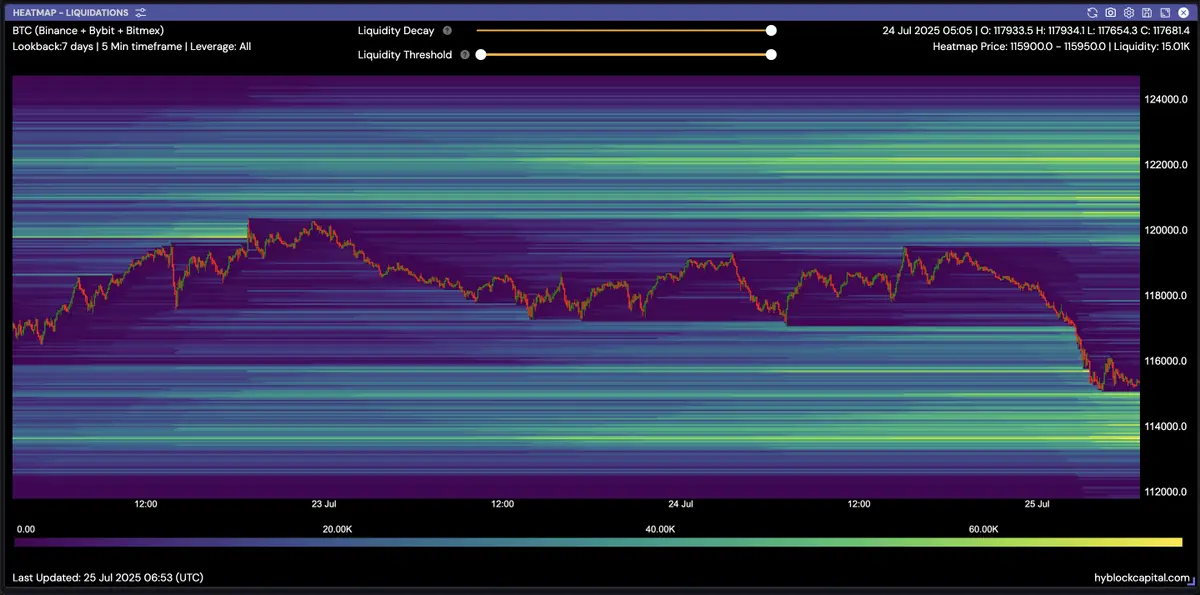
Task: Save the heatmap using the floppy disk icon
Action: [1146, 12]
